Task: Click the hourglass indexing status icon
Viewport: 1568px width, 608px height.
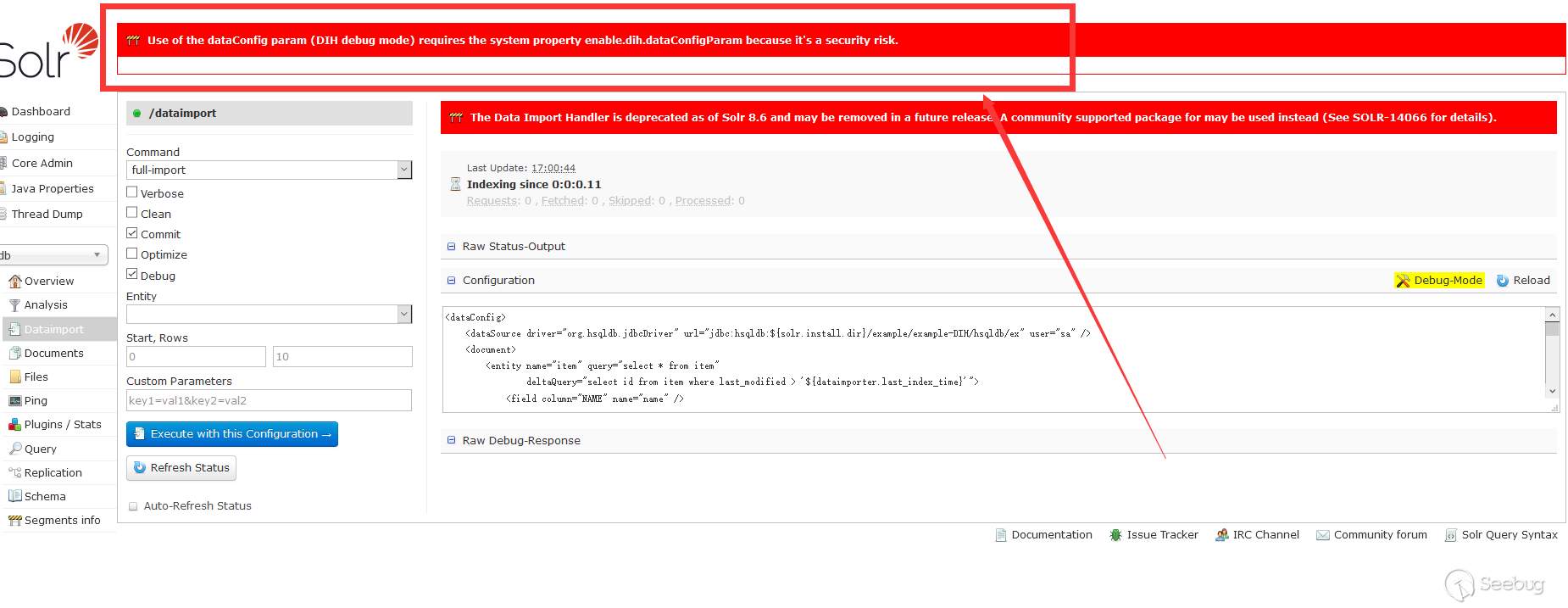Action: 455,184
